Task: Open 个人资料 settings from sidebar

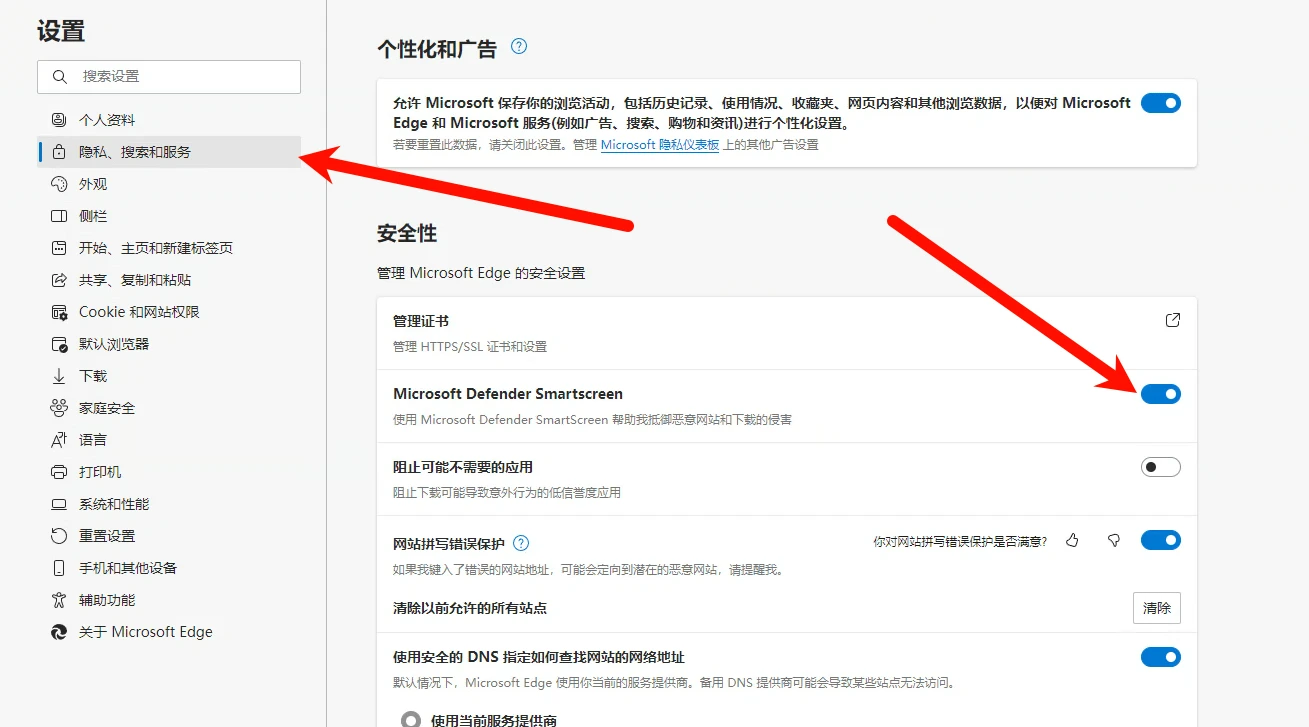Action: [107, 120]
